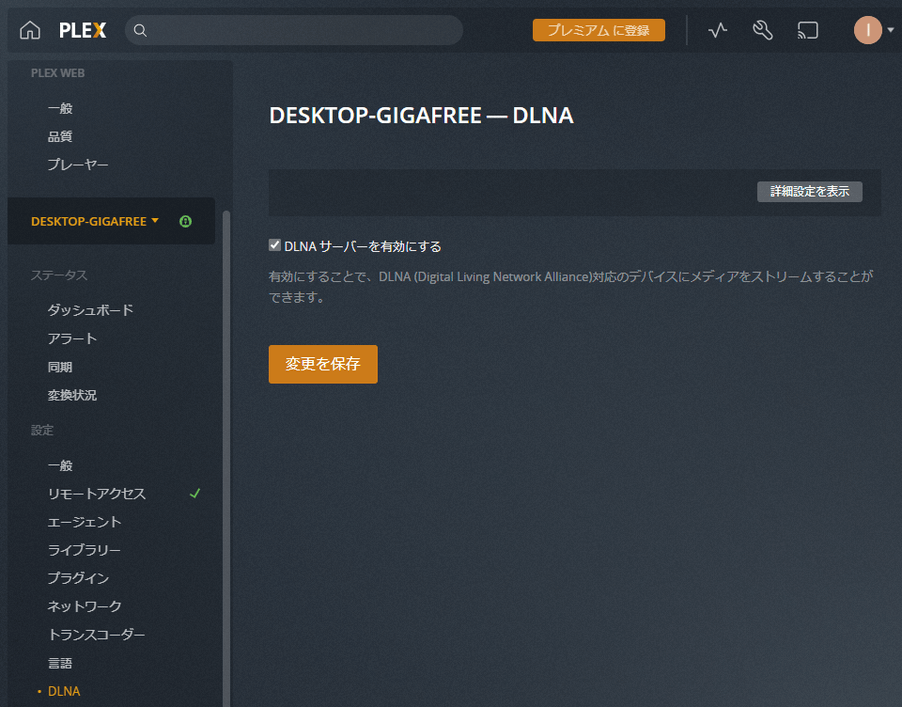Open the ダッシュボード status page
This screenshot has height=707, width=902.
[90, 310]
